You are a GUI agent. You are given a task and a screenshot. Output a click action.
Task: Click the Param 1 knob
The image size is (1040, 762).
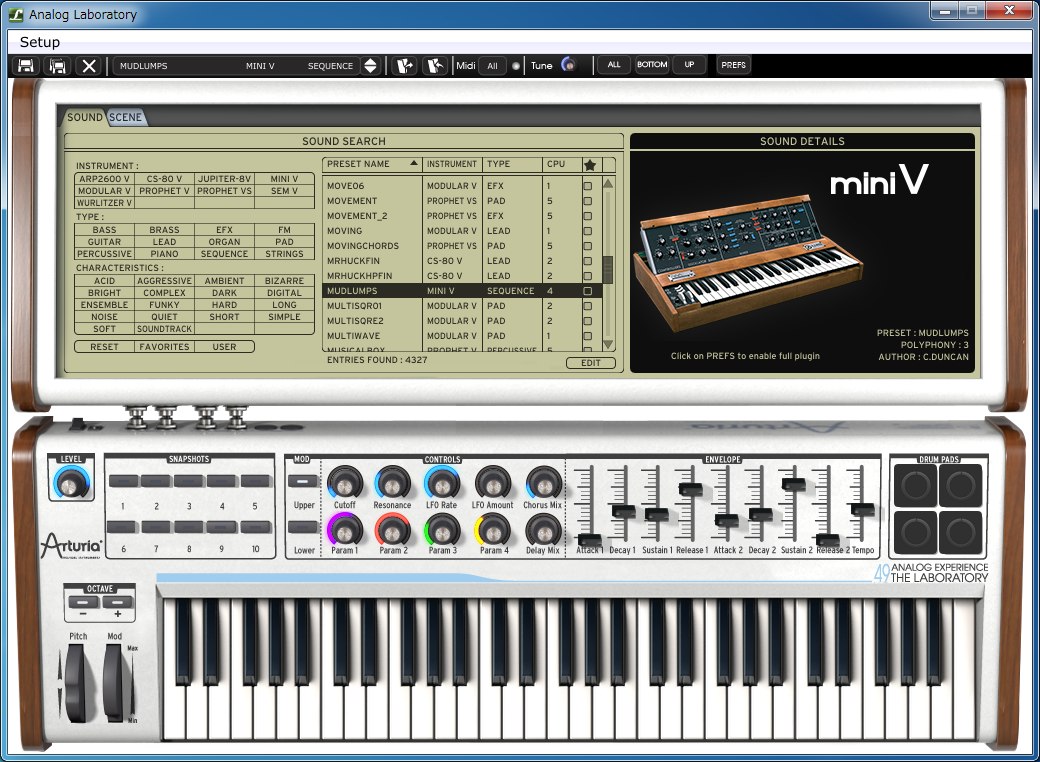tap(345, 531)
